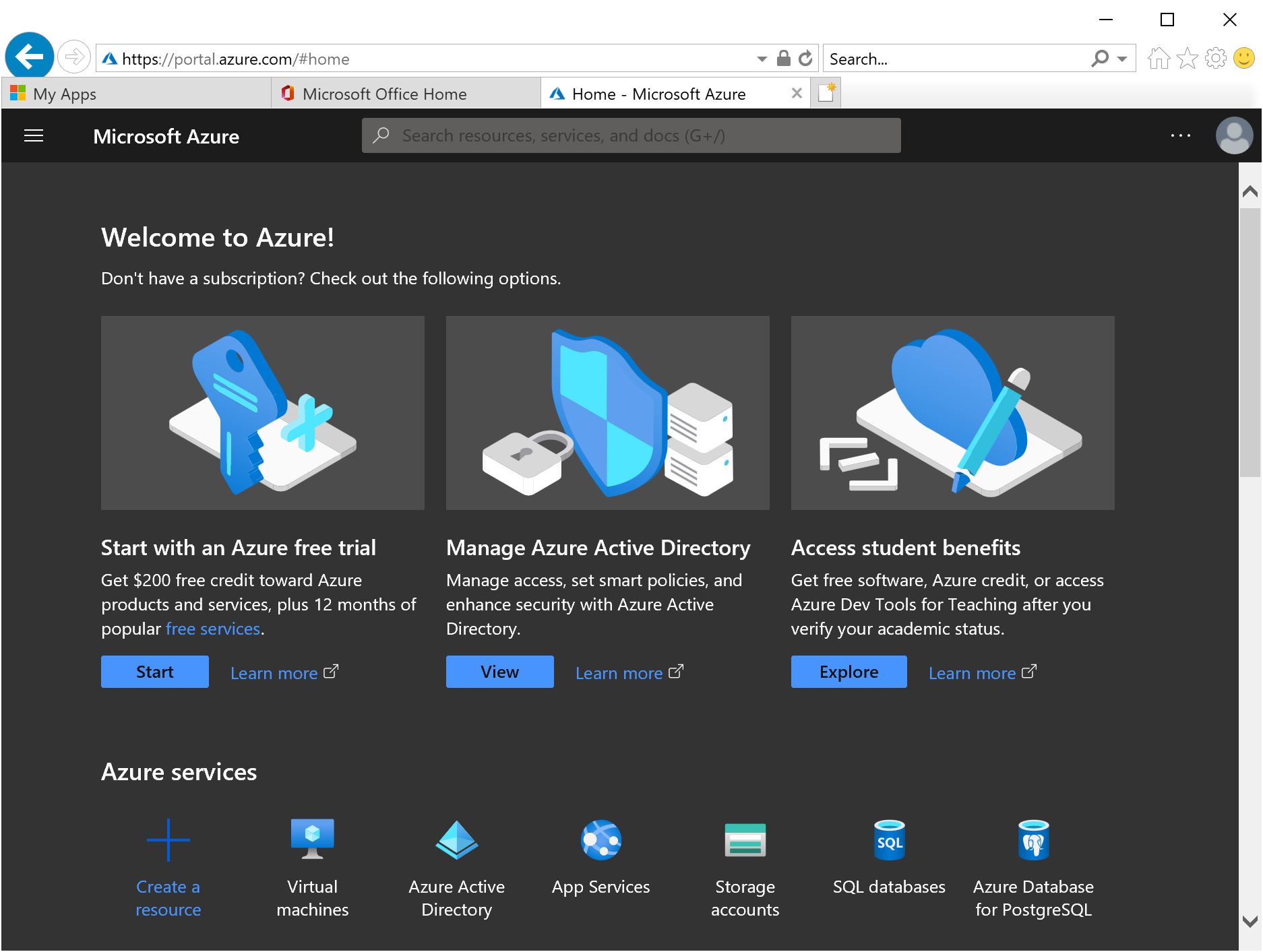Screen dimensions: 1263x952
Task: Open Azure Active Directory service icon
Action: click(x=456, y=841)
